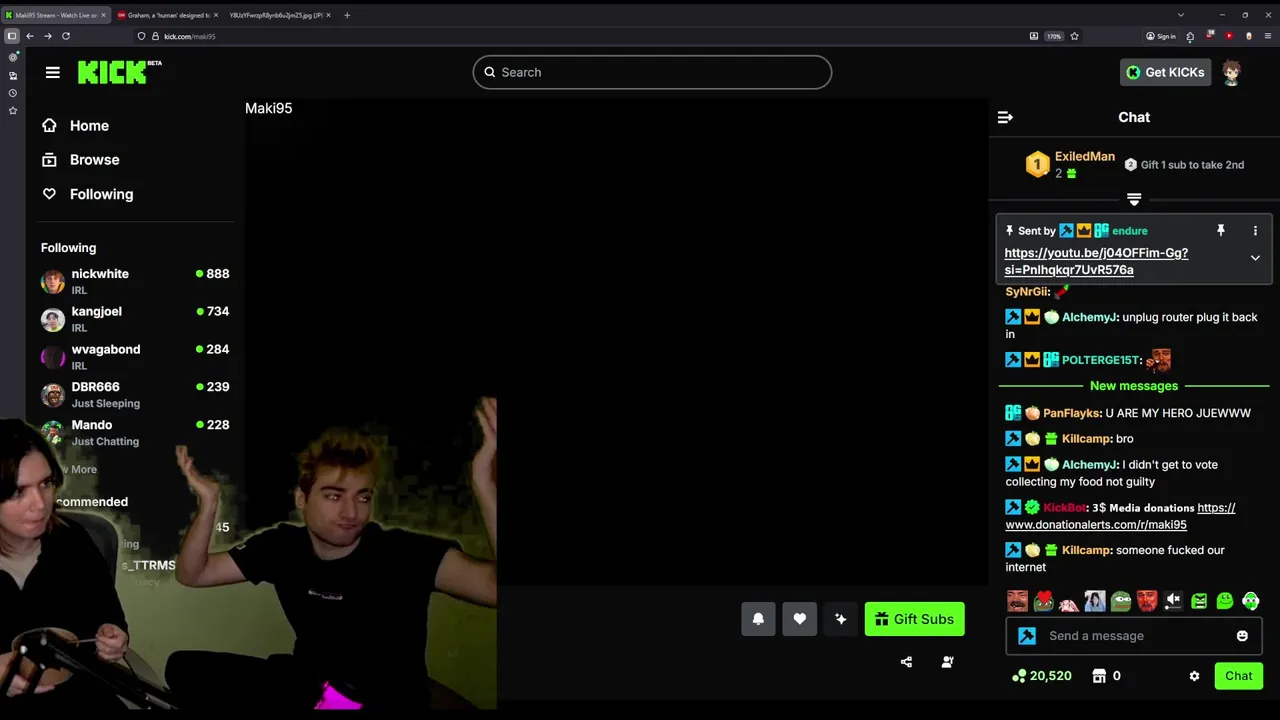The width and height of the screenshot is (1280, 720).
Task: Open the browser application hamburger menu
Action: point(1268,36)
